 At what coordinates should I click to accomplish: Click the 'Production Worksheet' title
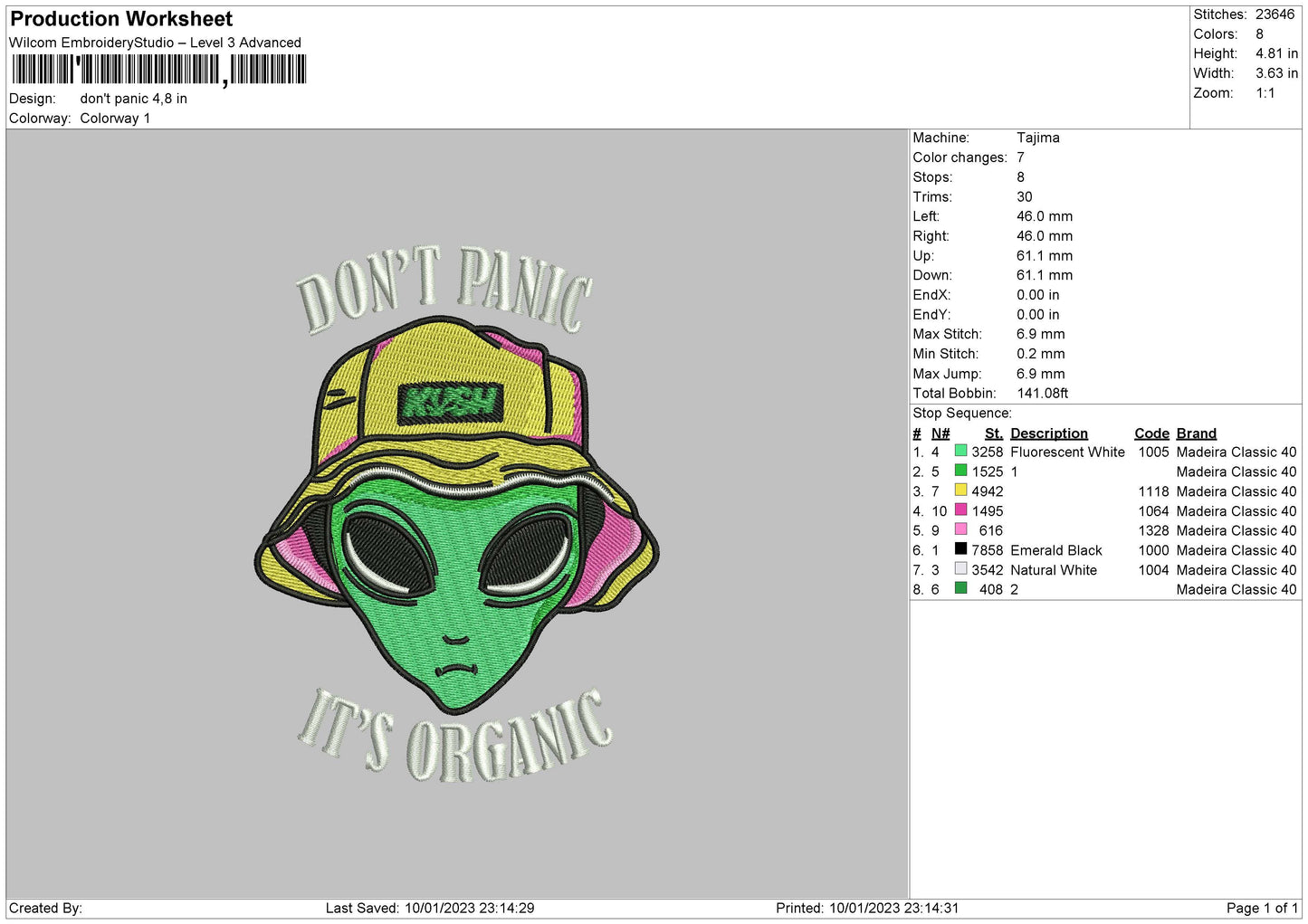(121, 19)
